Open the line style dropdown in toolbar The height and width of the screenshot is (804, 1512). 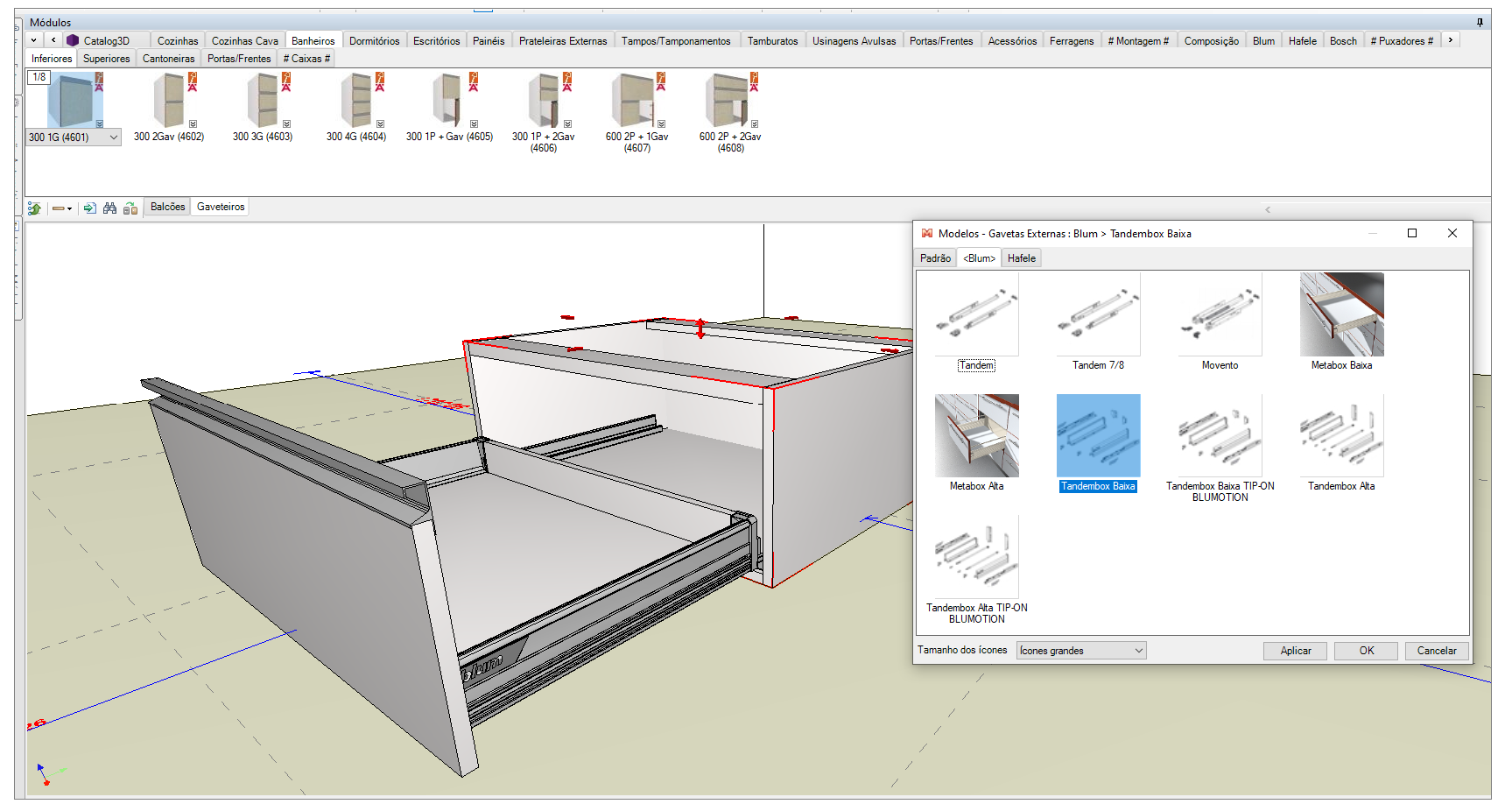click(62, 208)
